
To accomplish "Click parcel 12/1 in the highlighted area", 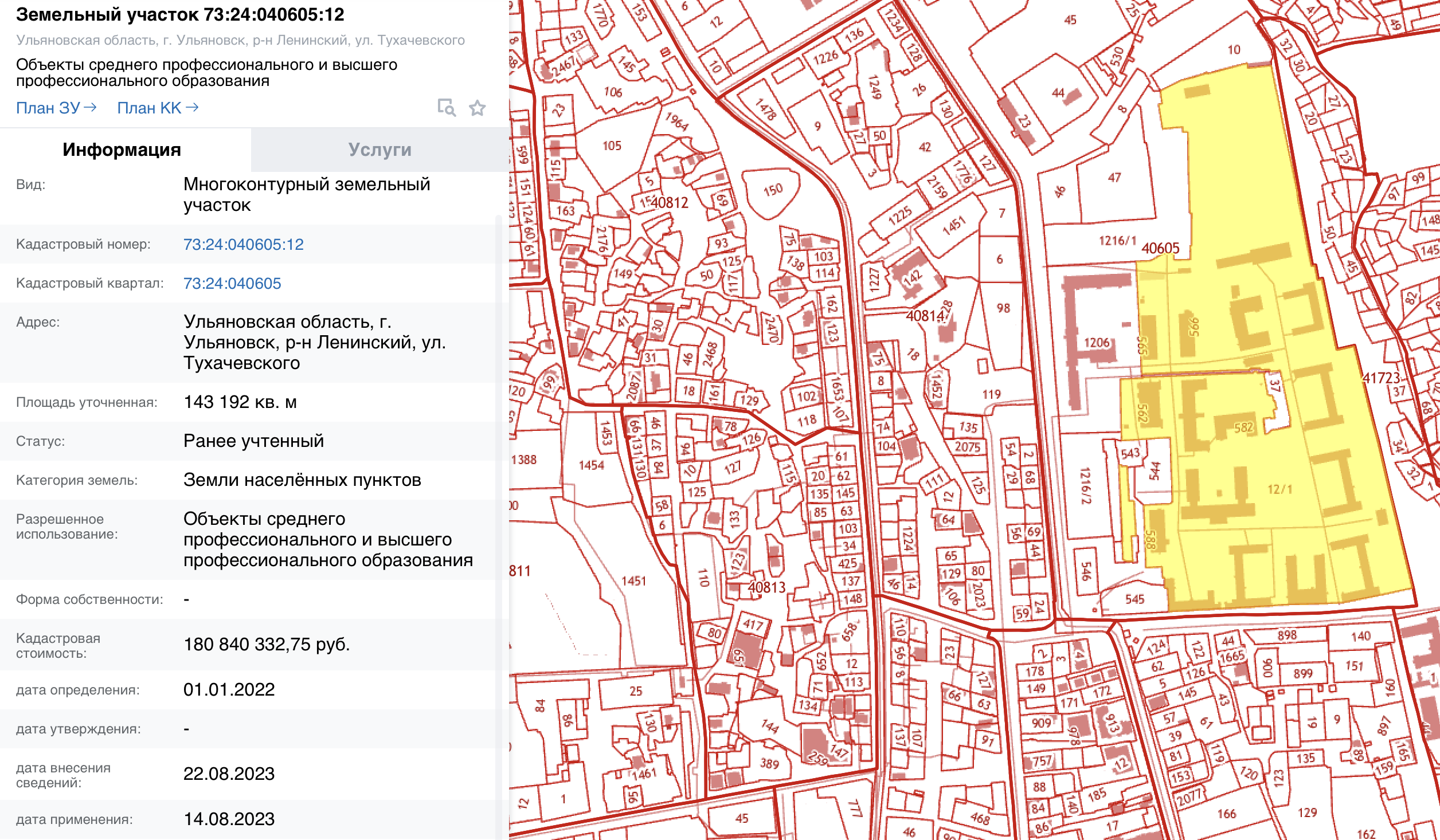I will point(1280,489).
